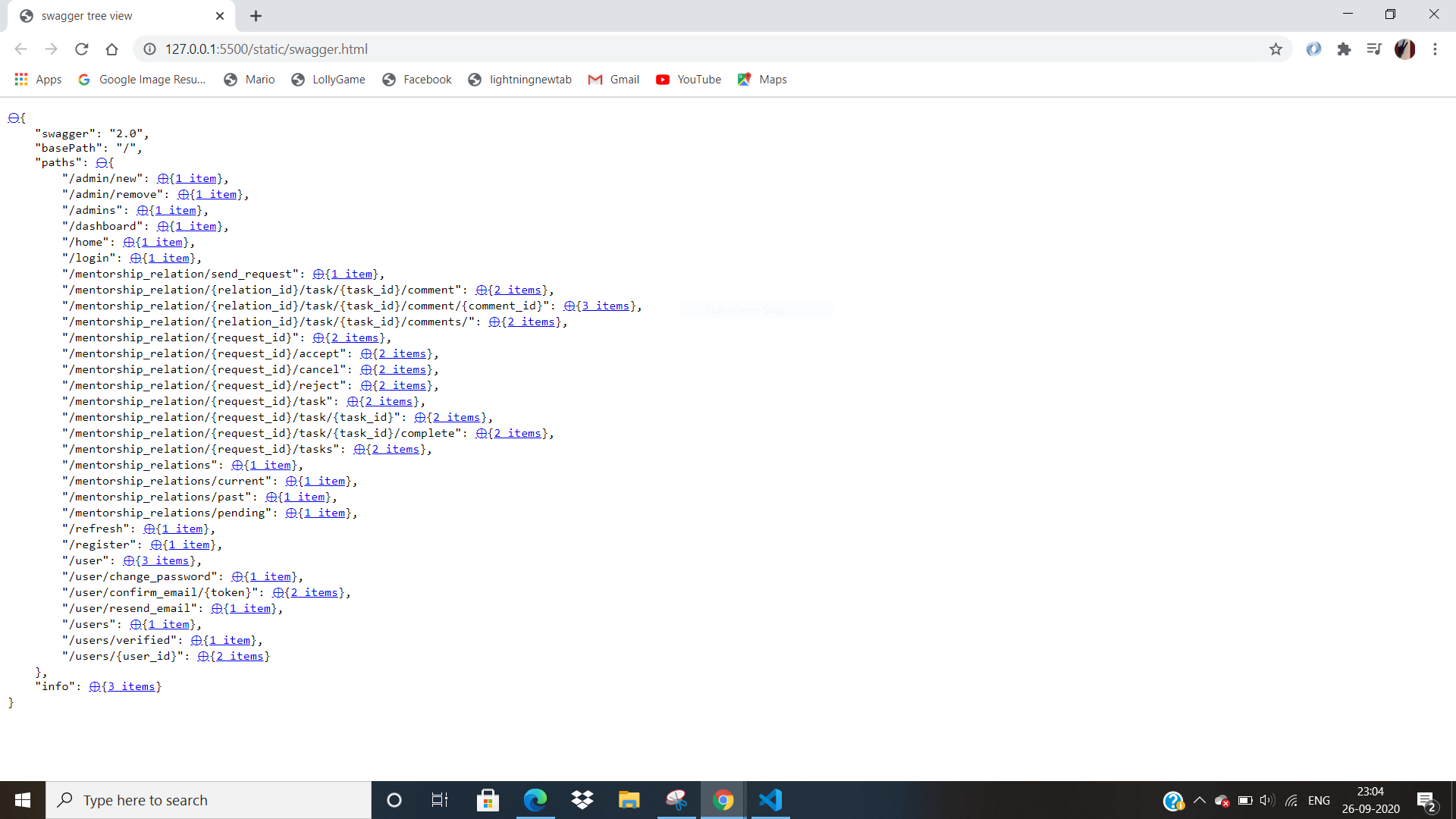Expand the "/login" path node
The height and width of the screenshot is (819, 1456).
(x=135, y=259)
